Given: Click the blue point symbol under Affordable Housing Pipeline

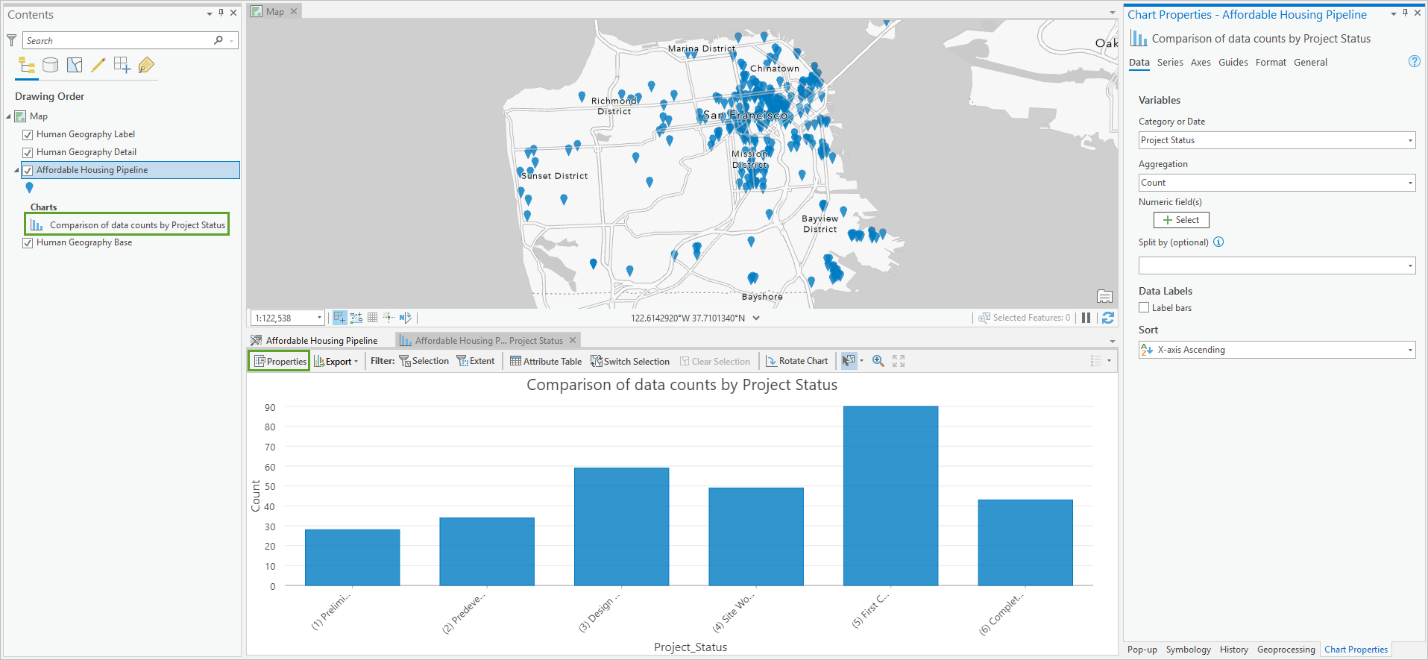Looking at the screenshot, I should point(29,188).
